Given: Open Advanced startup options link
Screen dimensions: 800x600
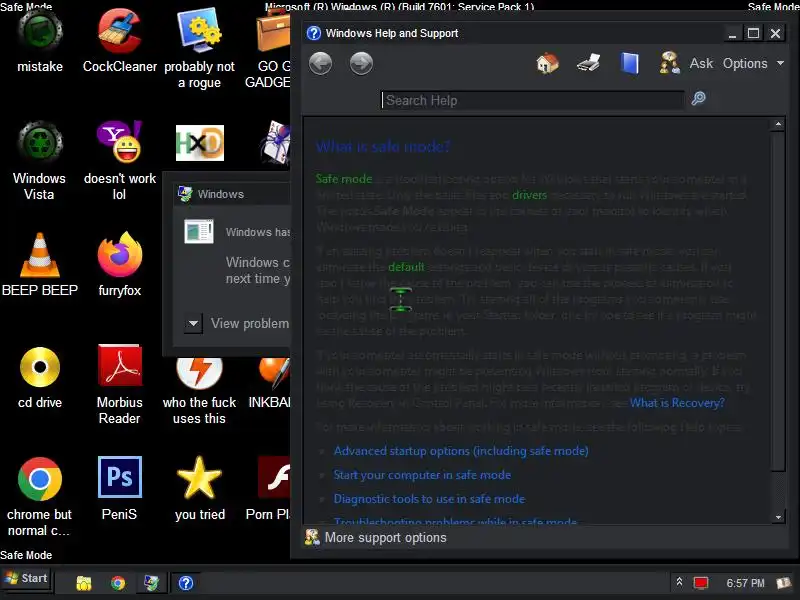Looking at the screenshot, I should (x=461, y=451).
